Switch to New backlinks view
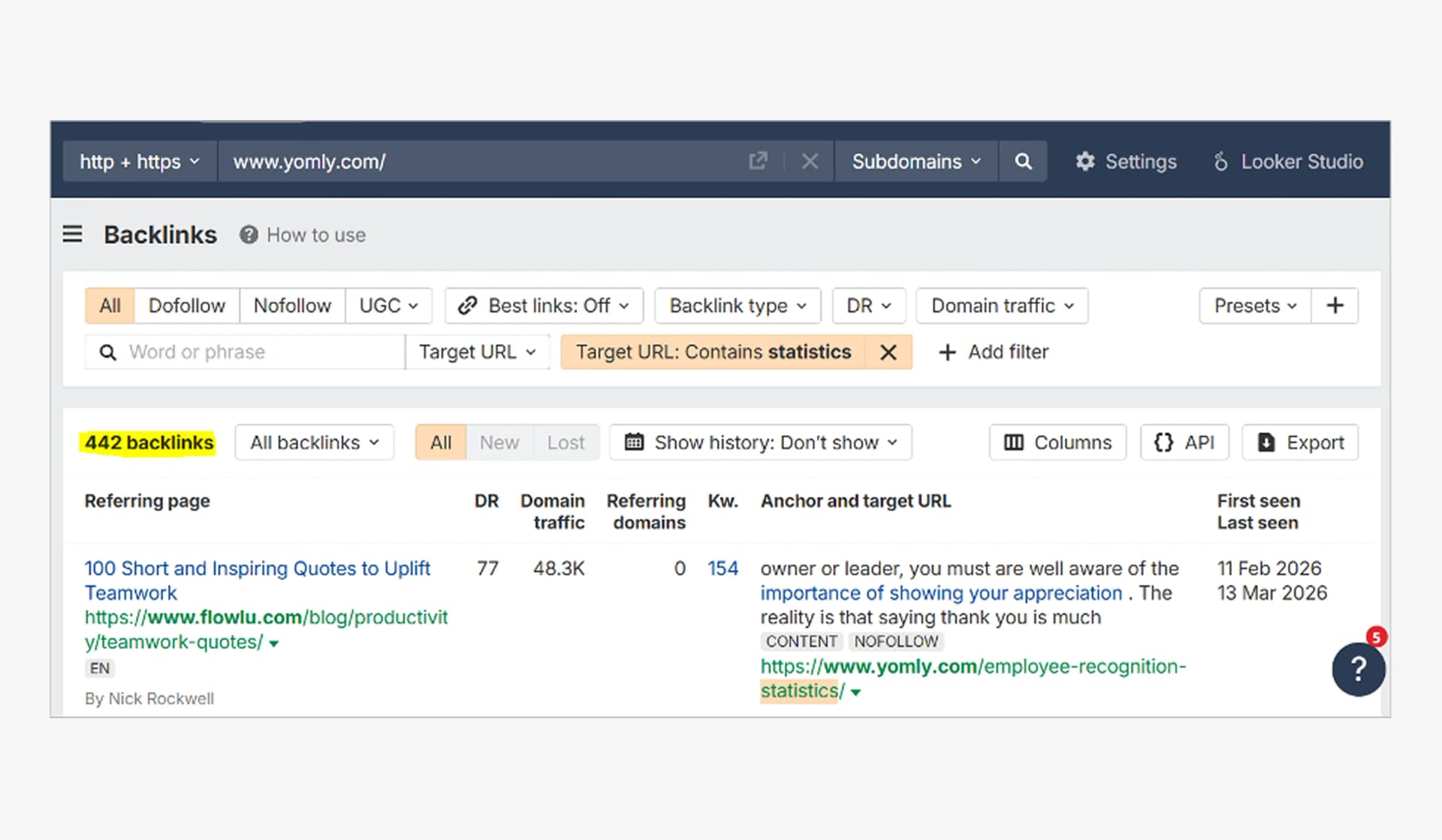 click(499, 443)
